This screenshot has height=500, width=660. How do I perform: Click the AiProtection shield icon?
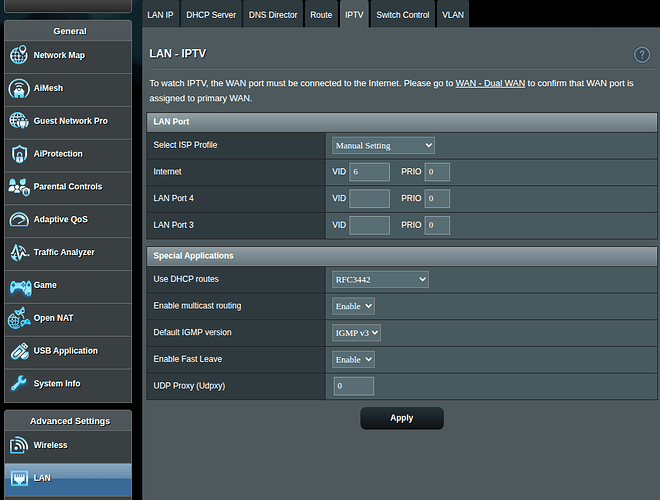pos(19,154)
